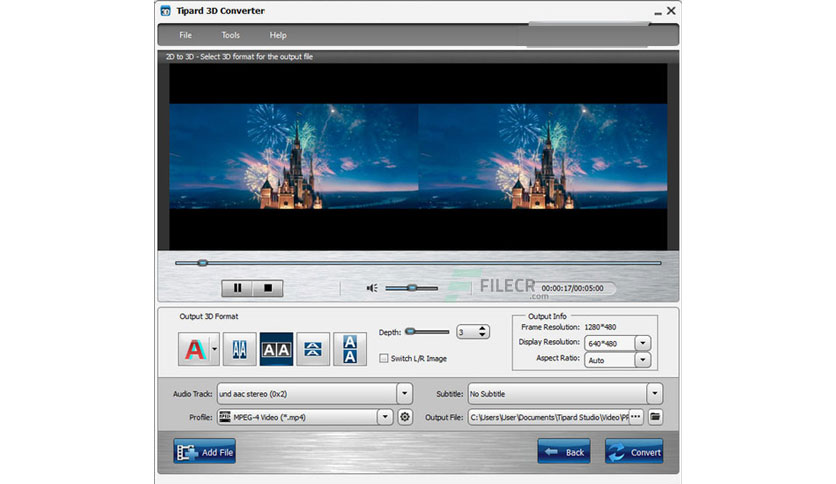The width and height of the screenshot is (836, 484).
Task: Choose Side by Side half-width 3D format
Action: point(239,349)
